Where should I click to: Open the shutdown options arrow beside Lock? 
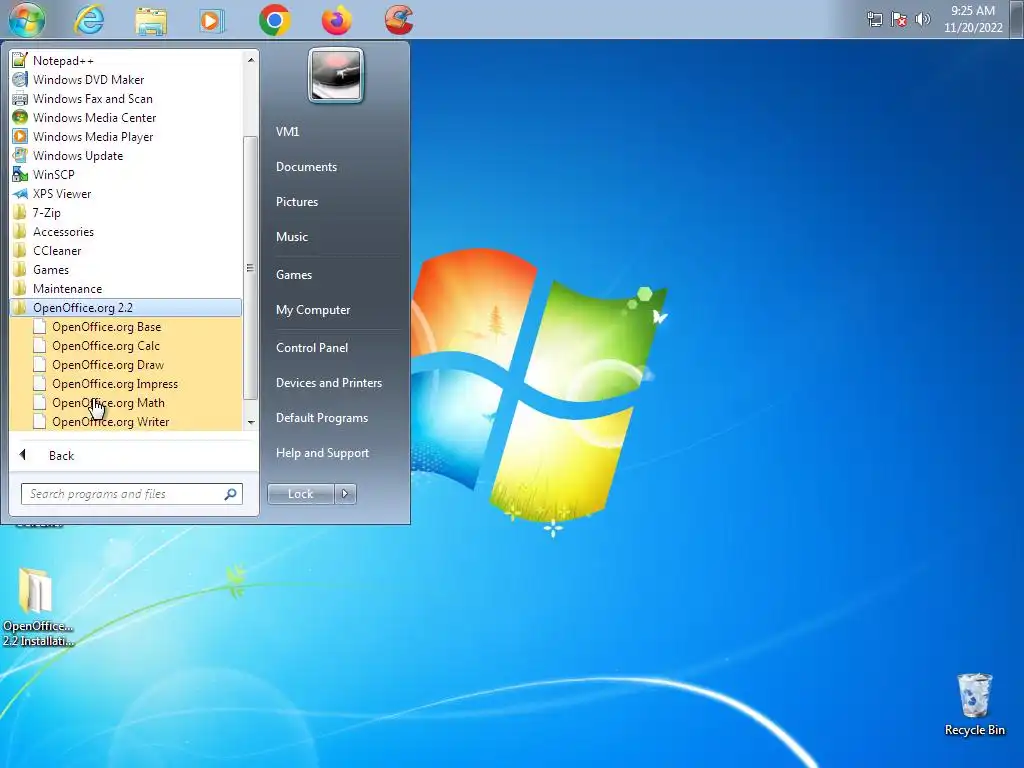pyautogui.click(x=345, y=494)
